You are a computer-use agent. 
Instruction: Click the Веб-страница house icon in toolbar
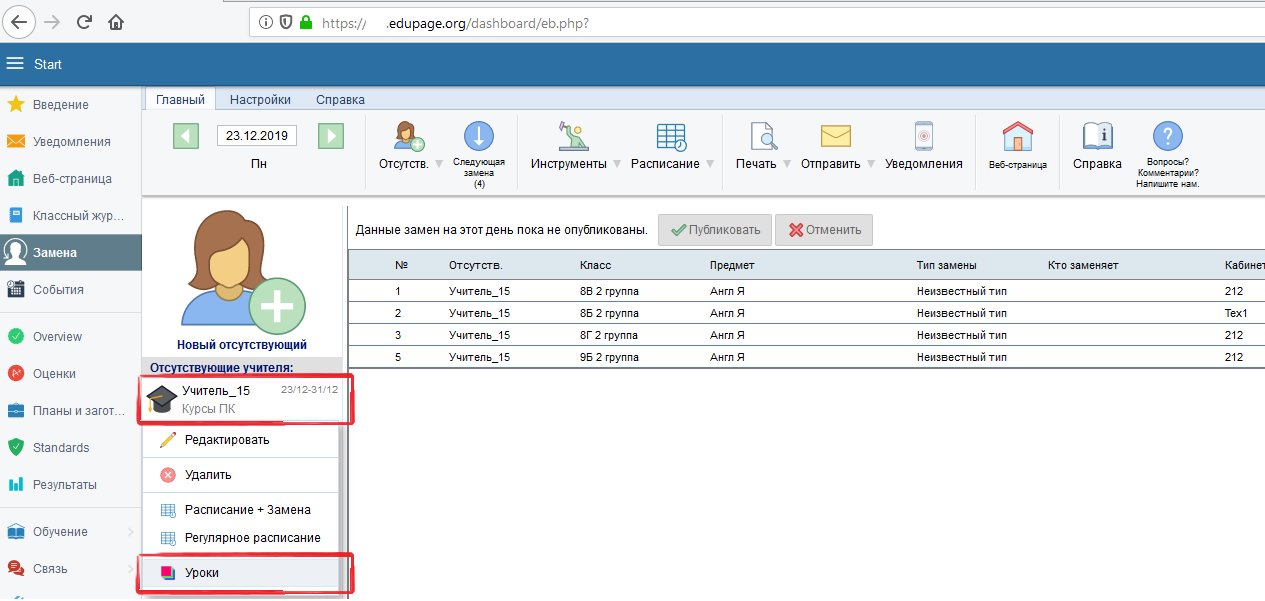pos(1017,138)
